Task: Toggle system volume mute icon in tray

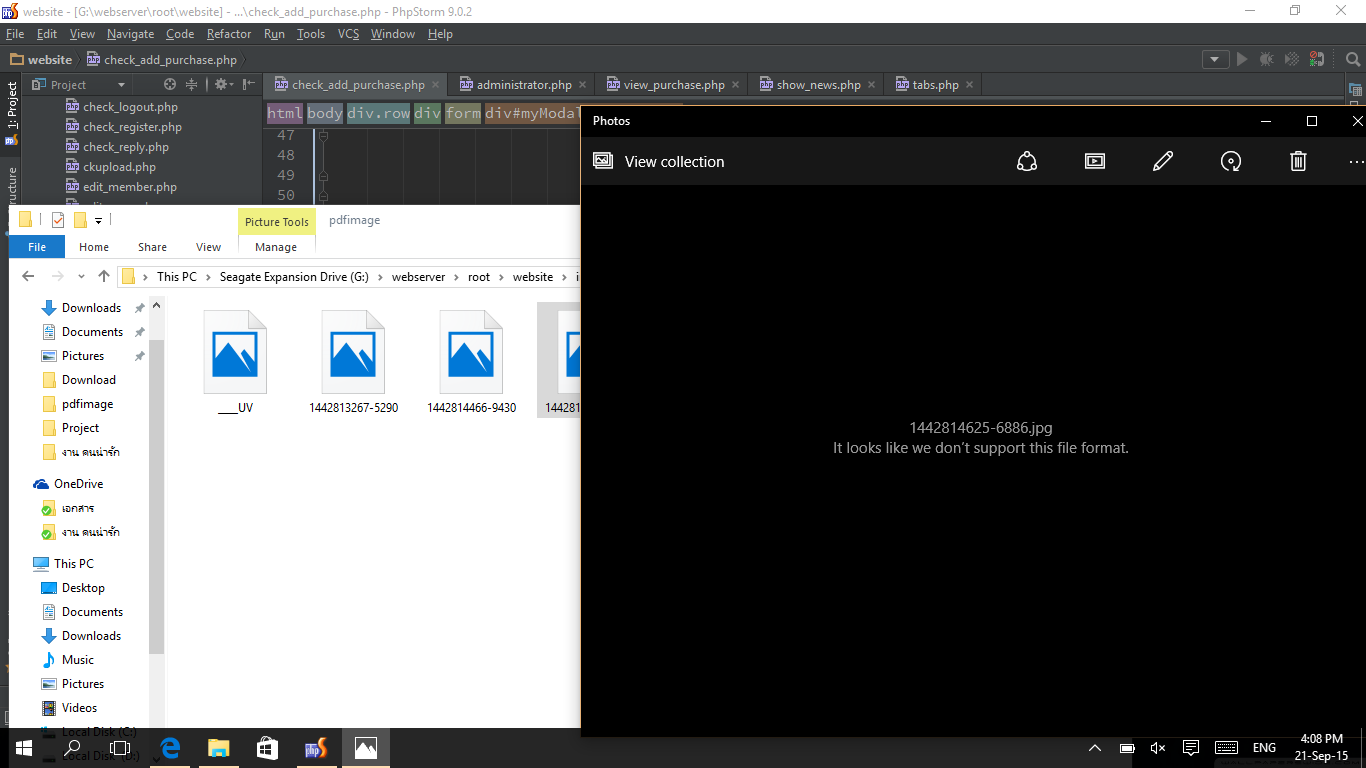Action: pyautogui.click(x=1158, y=748)
